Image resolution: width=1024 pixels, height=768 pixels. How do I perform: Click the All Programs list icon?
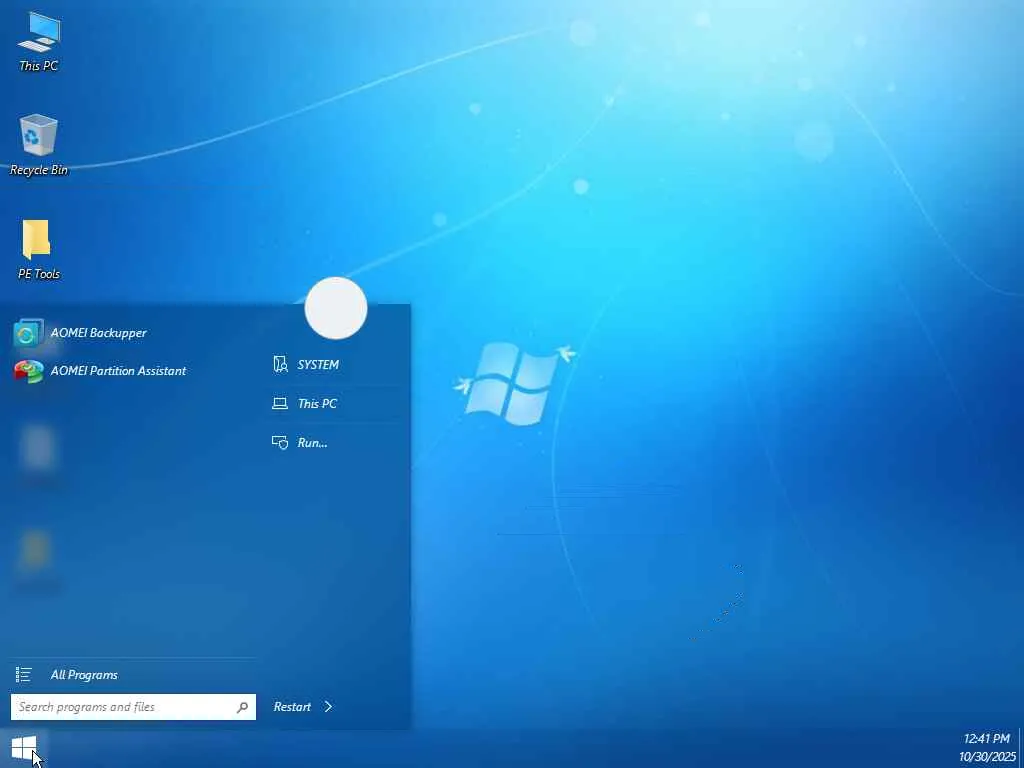pyautogui.click(x=24, y=675)
